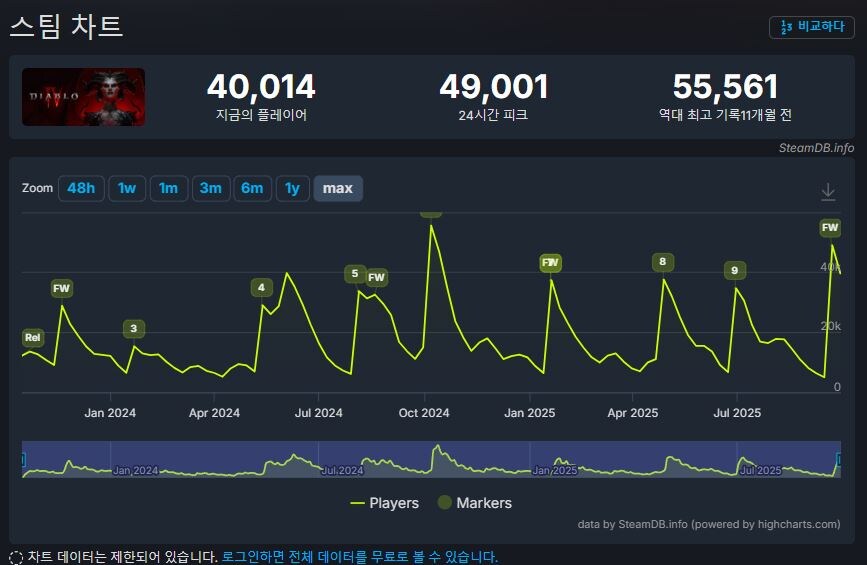867x565 pixels.
Task: Click the data by SteamDB.info highcharts credit
Action: point(709,524)
